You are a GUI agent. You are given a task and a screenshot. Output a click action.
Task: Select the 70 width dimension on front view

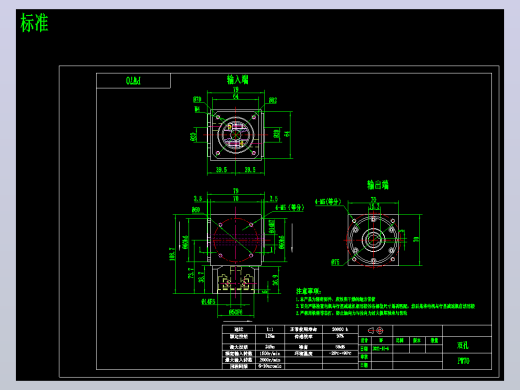(236, 199)
